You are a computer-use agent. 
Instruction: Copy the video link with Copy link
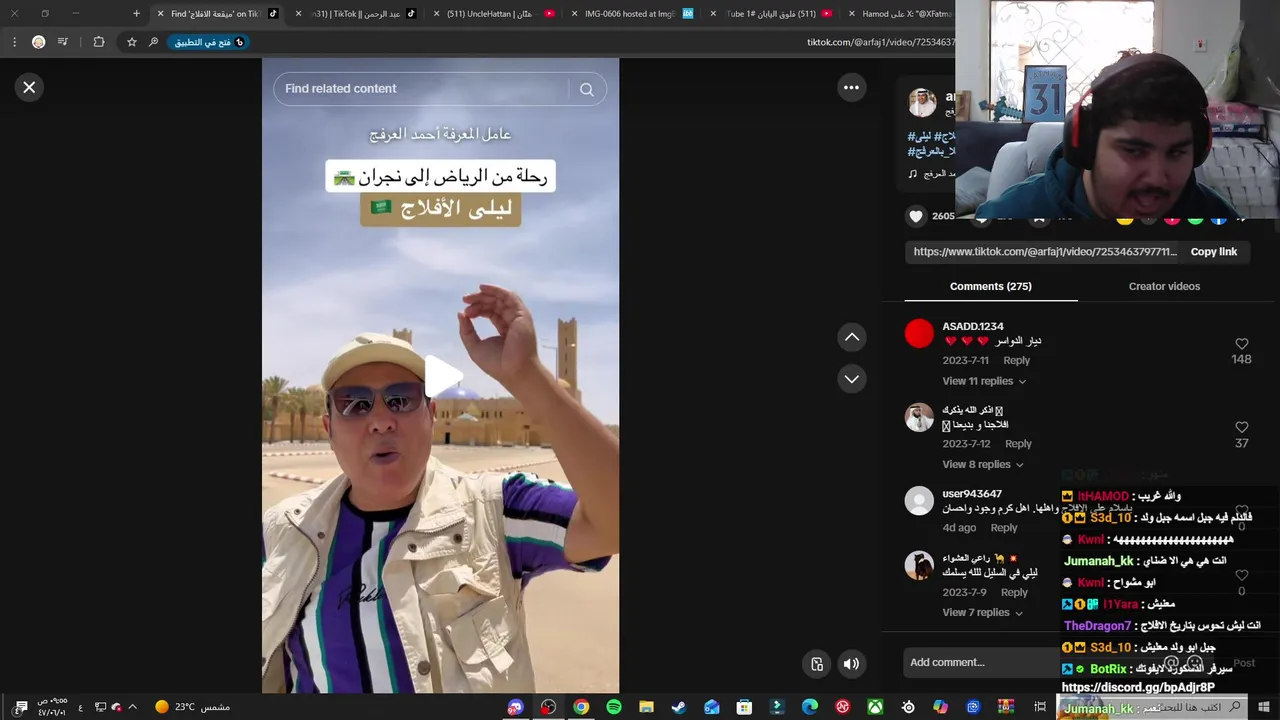1213,252
